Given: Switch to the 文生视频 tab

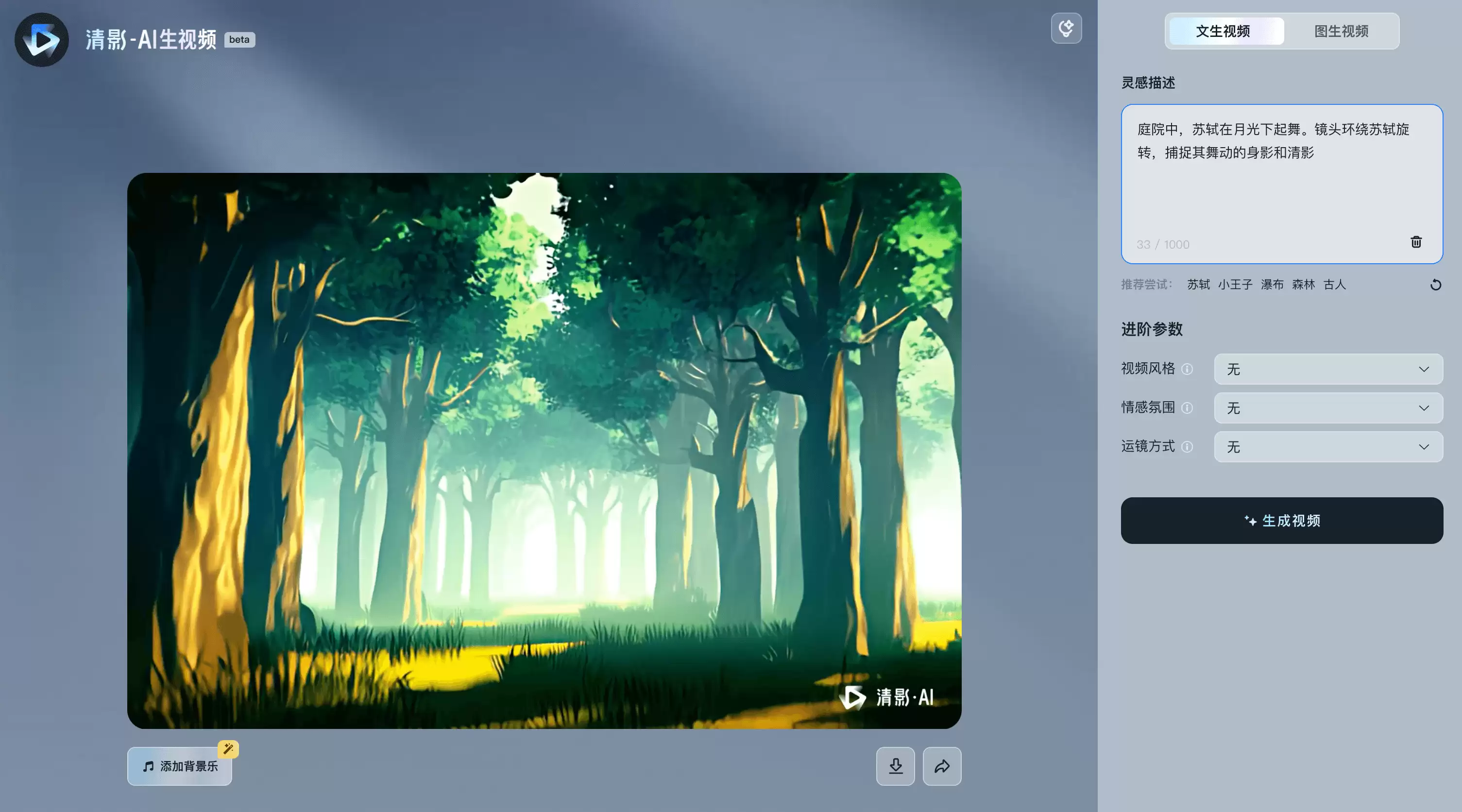Looking at the screenshot, I should 1223,31.
